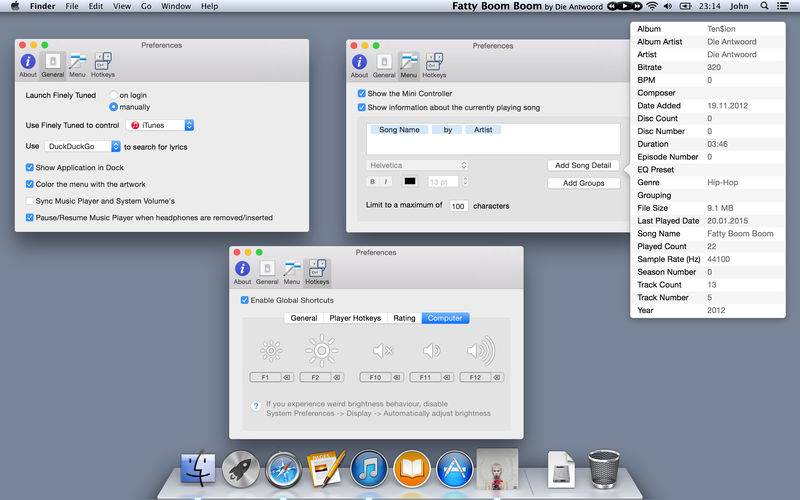
Task: Enable Sync Music Player and System Volume's
Action: click(x=30, y=201)
